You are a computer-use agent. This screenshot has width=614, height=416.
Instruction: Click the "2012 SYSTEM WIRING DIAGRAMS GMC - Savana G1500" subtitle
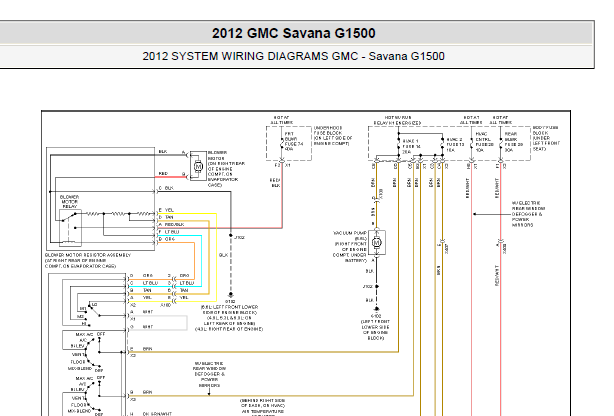point(293,56)
